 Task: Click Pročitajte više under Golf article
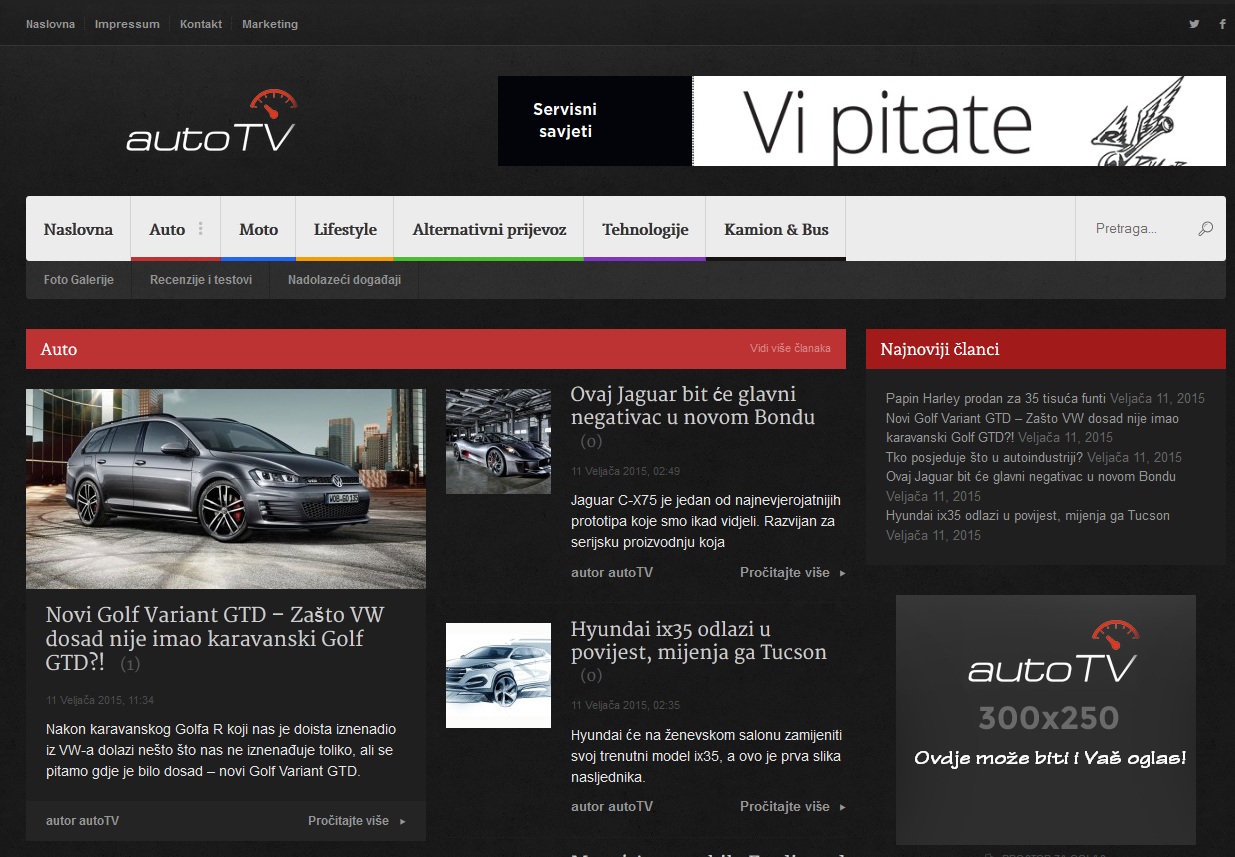click(x=348, y=821)
